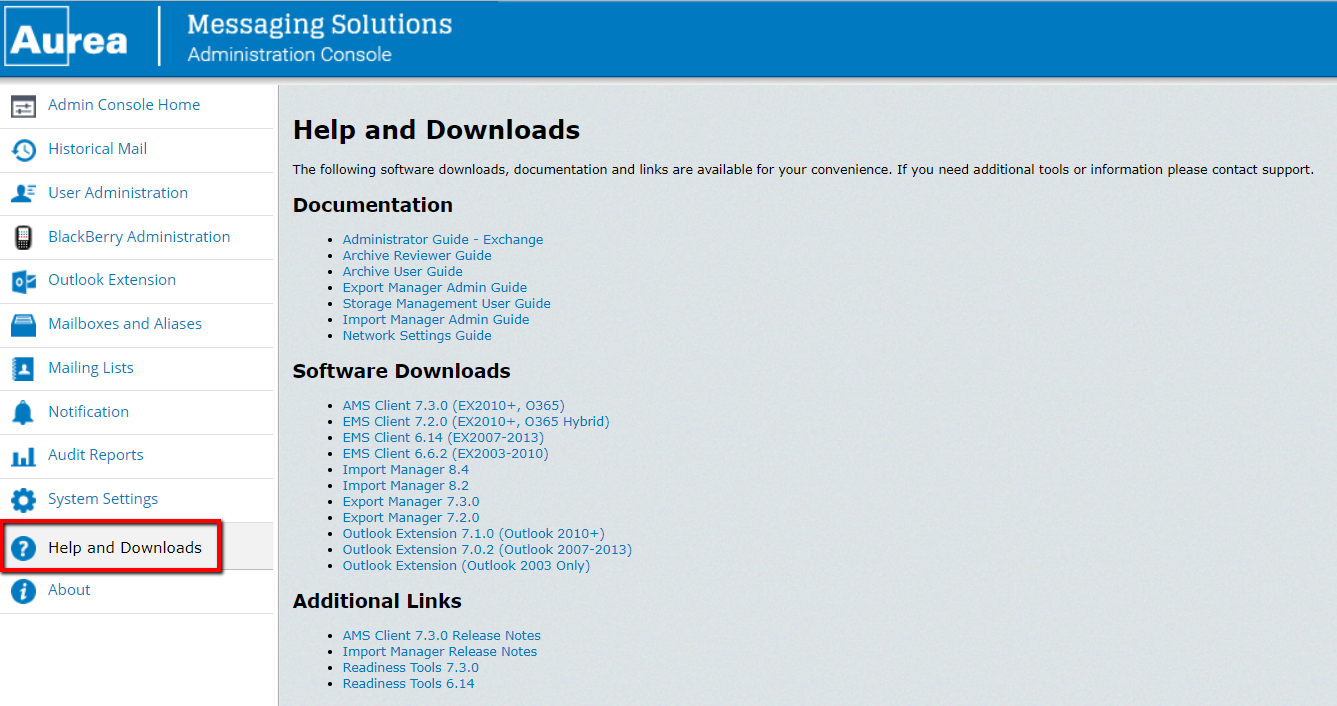Select Help and Downloads menu item
The image size is (1337, 706).
click(x=125, y=548)
